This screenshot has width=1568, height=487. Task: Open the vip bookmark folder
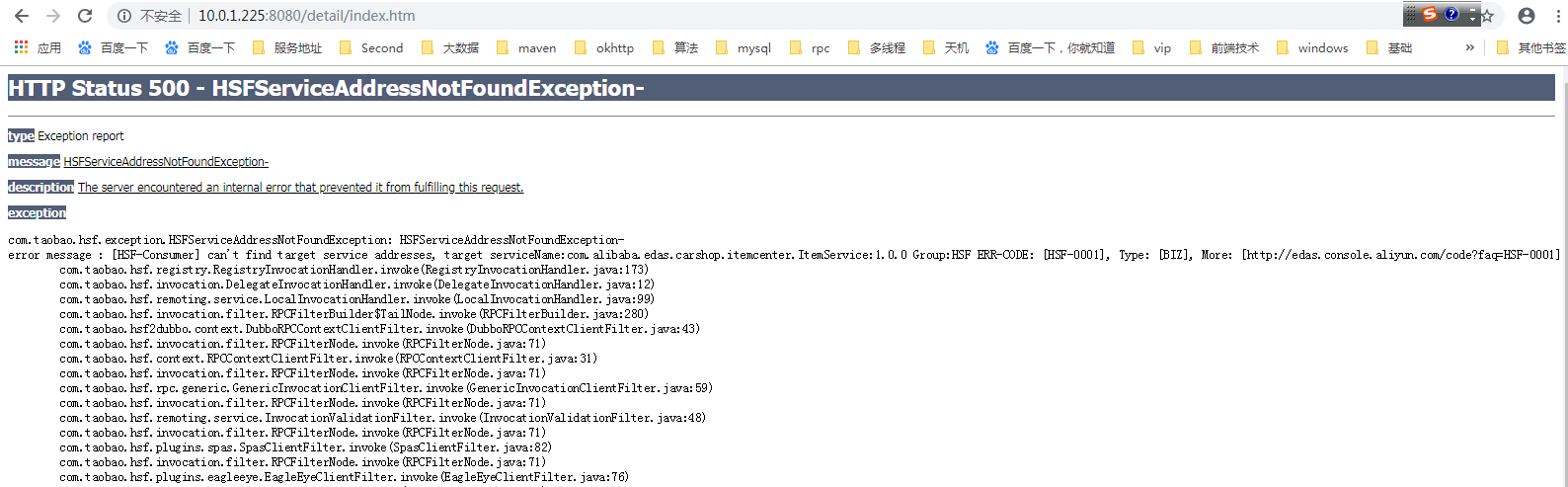pos(1152,47)
